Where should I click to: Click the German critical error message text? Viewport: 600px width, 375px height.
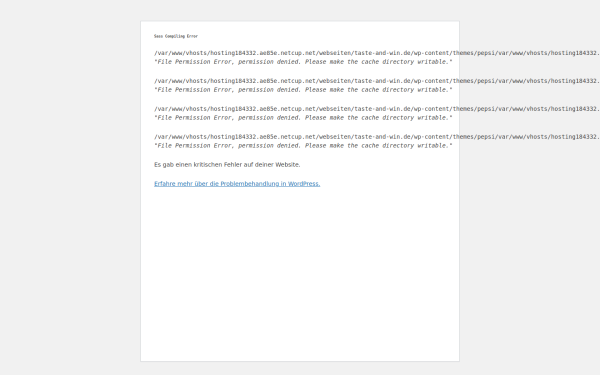pos(227,165)
